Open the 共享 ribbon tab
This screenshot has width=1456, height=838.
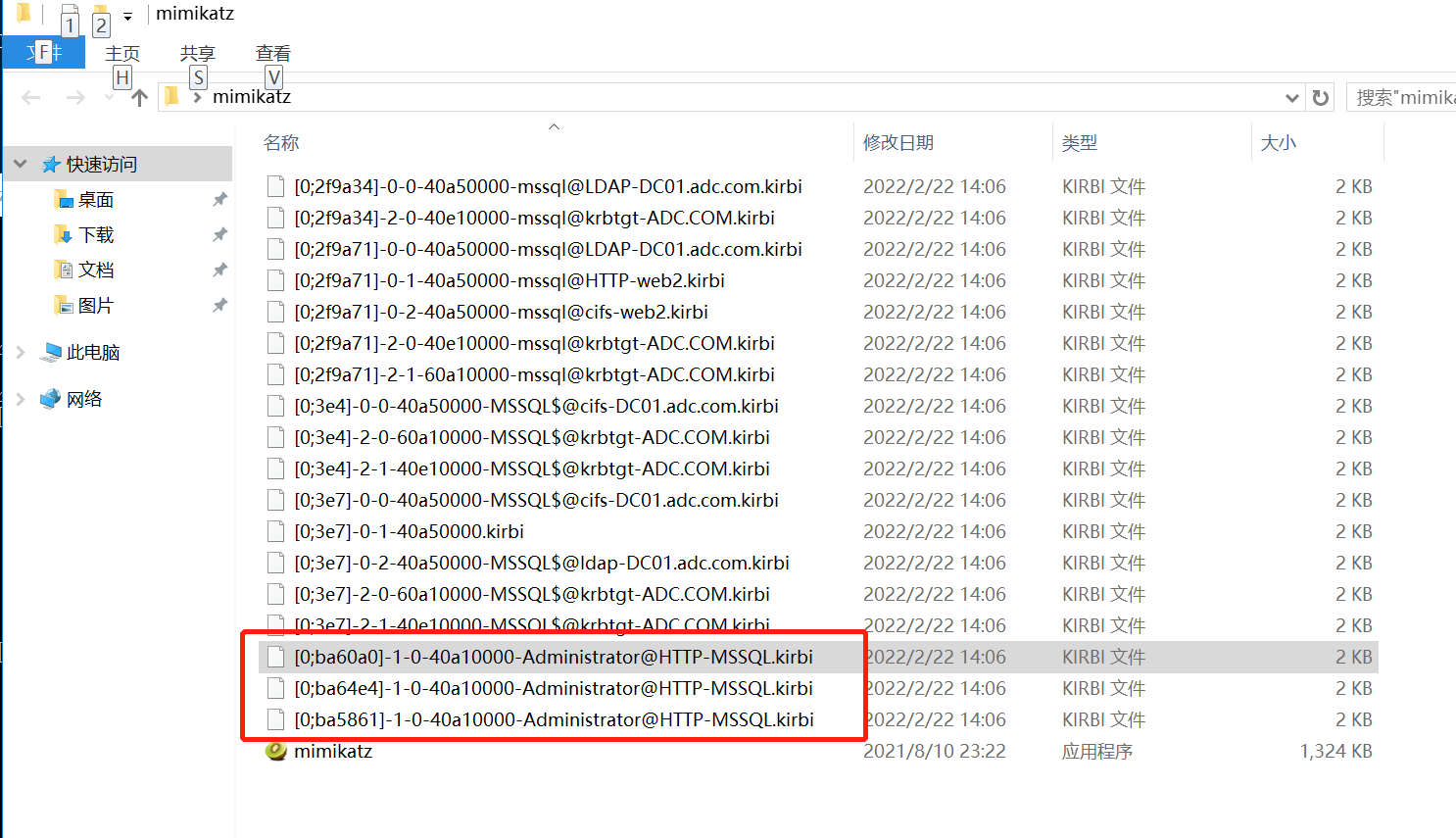(197, 53)
